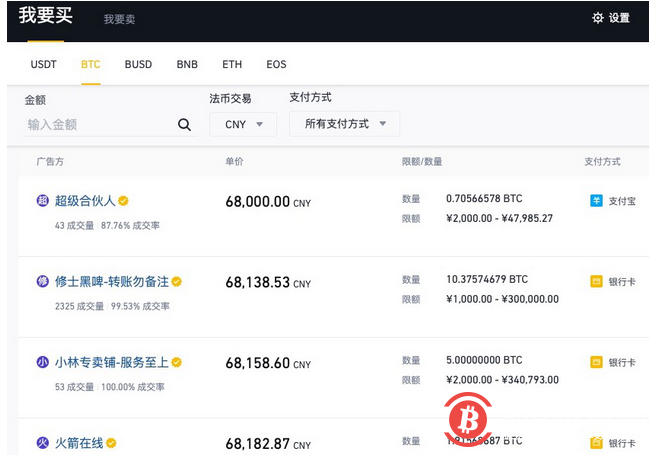Click the 超级合伙人 avatar icon
Screen dimensions: 662x459
click(43, 201)
